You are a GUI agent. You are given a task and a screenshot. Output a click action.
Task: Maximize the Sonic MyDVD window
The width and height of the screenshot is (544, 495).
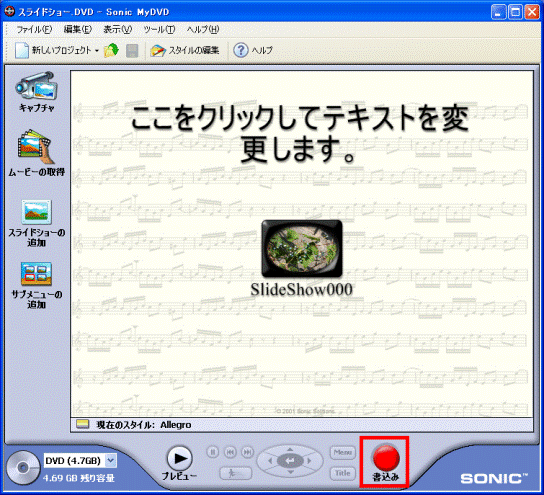click(515, 12)
